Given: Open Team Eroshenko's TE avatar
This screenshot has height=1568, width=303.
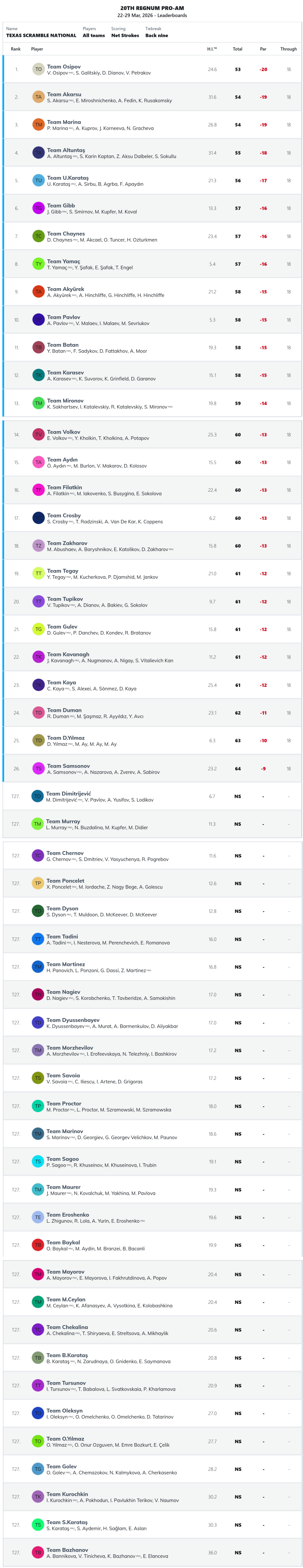Looking at the screenshot, I should point(38,1218).
